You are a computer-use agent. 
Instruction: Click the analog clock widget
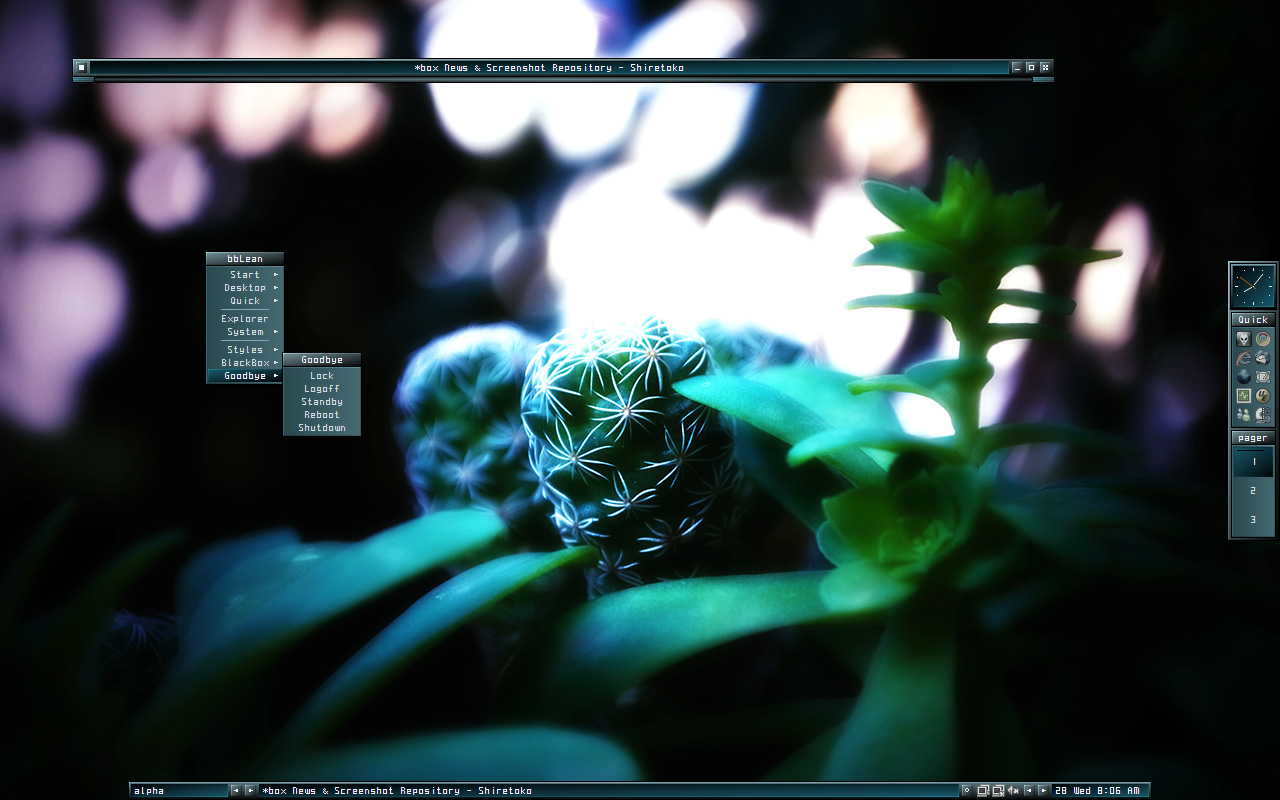(x=1253, y=286)
